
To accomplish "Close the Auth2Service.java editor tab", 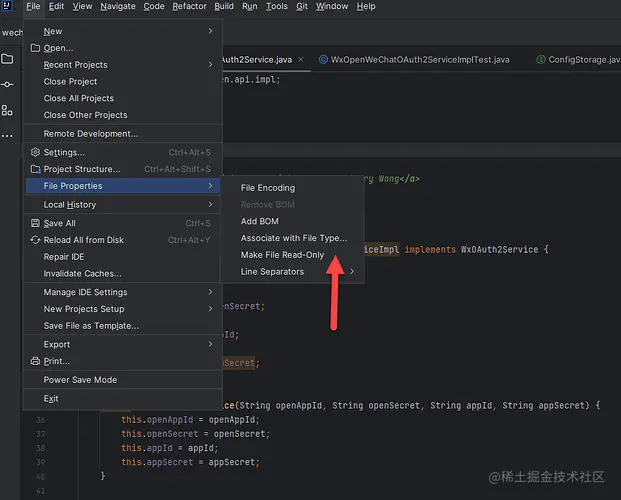I will pyautogui.click(x=301, y=59).
